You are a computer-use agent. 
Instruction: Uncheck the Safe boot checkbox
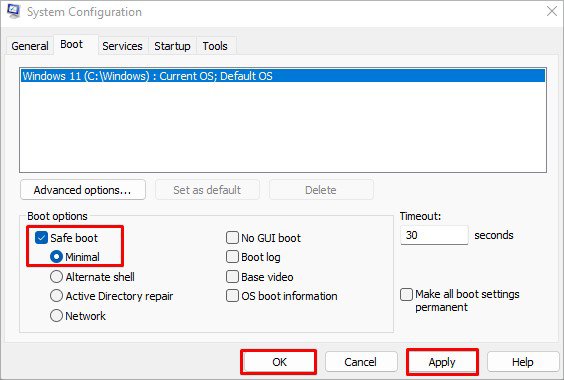pyautogui.click(x=41, y=238)
